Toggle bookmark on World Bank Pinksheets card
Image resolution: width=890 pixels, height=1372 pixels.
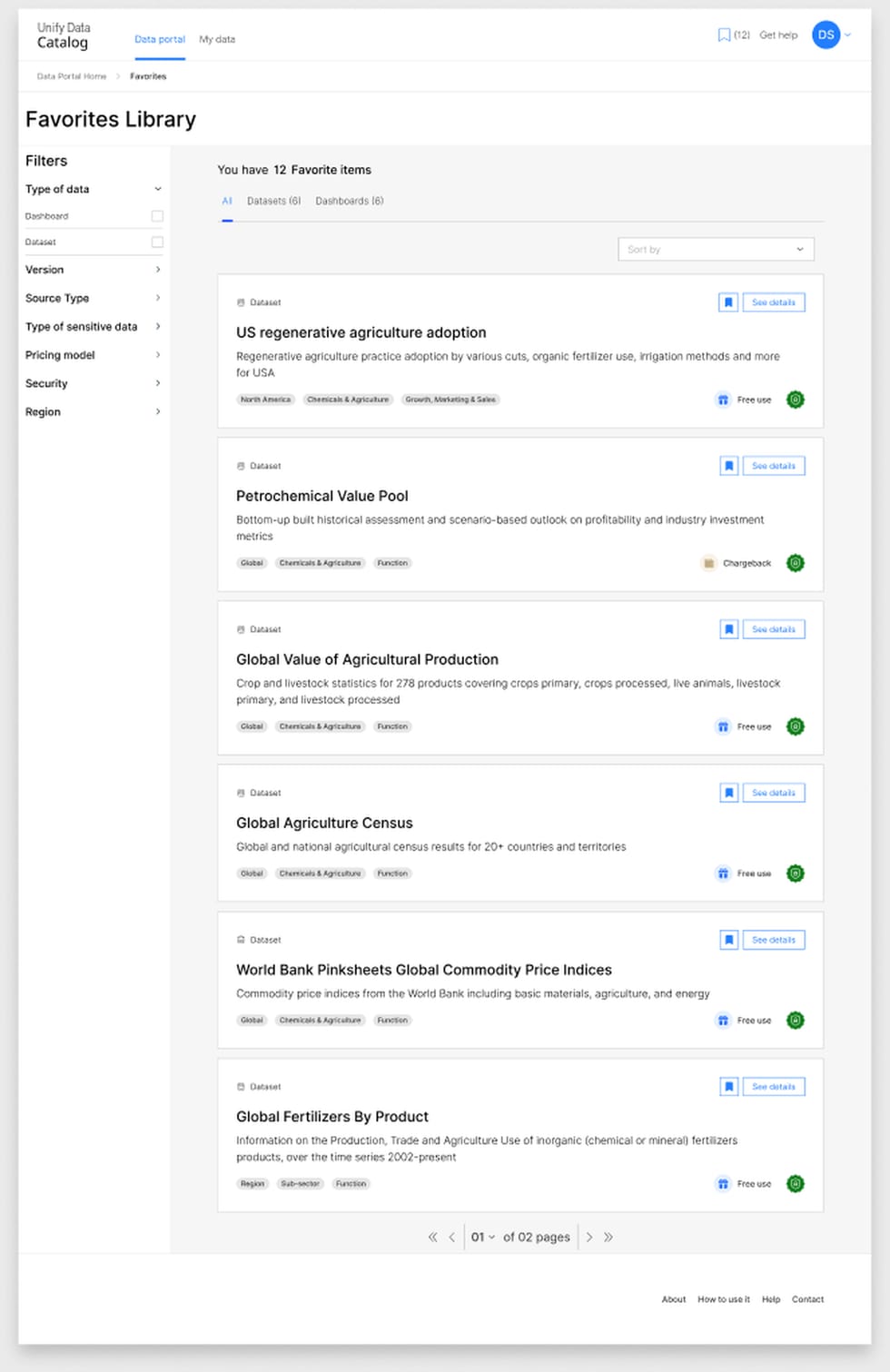point(728,940)
